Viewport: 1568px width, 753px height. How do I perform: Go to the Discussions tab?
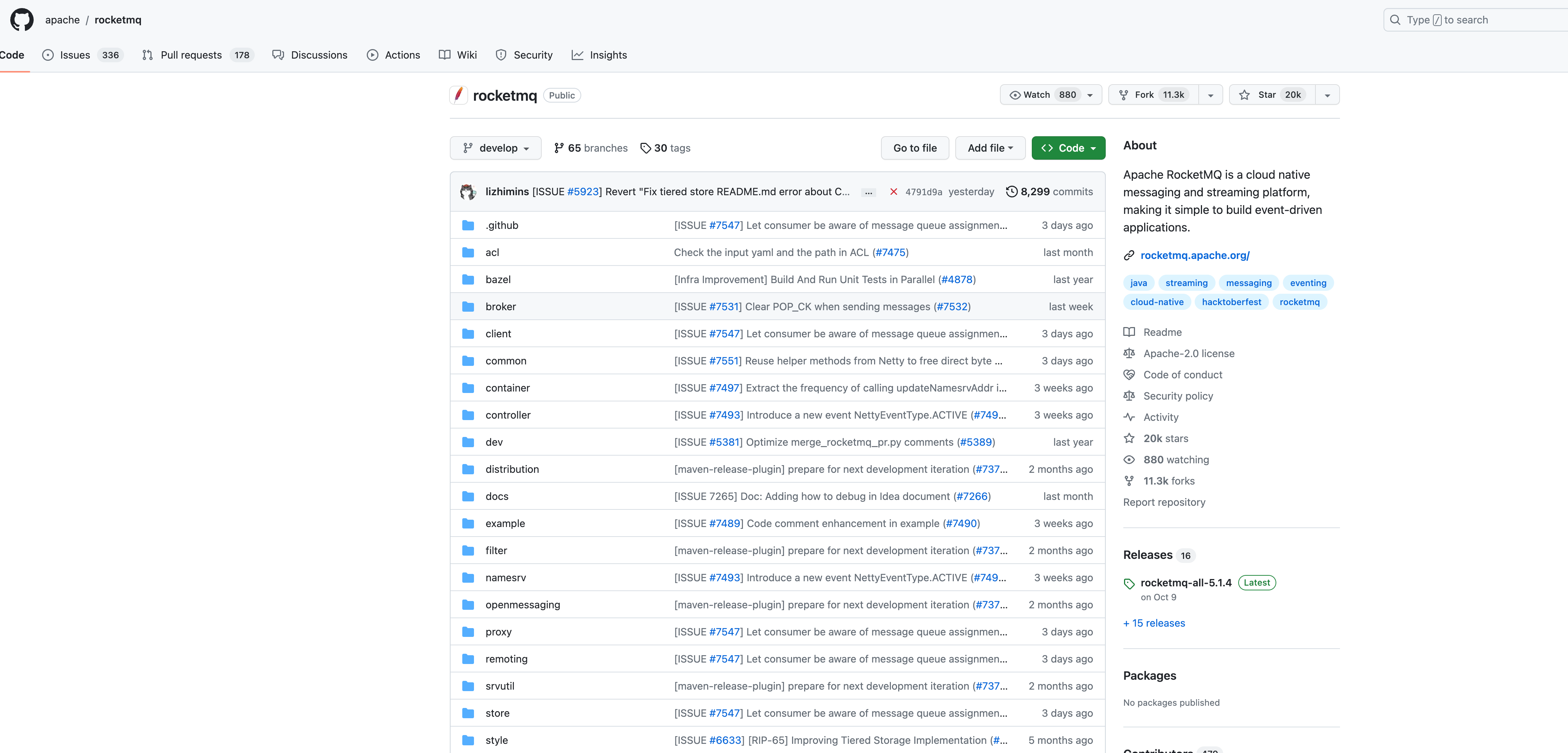[310, 55]
